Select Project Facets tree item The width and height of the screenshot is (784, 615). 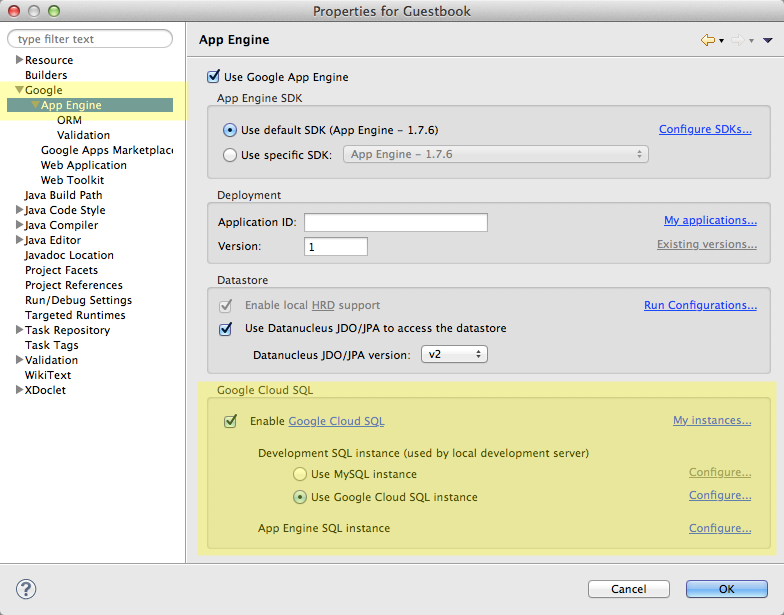click(62, 270)
